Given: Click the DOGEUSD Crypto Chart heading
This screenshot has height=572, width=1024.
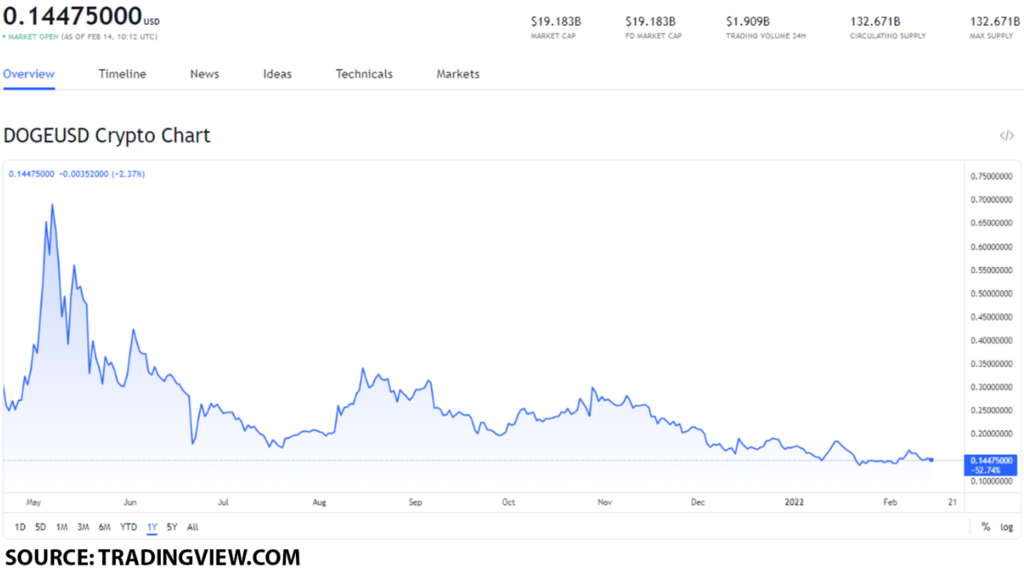Looking at the screenshot, I should 106,136.
